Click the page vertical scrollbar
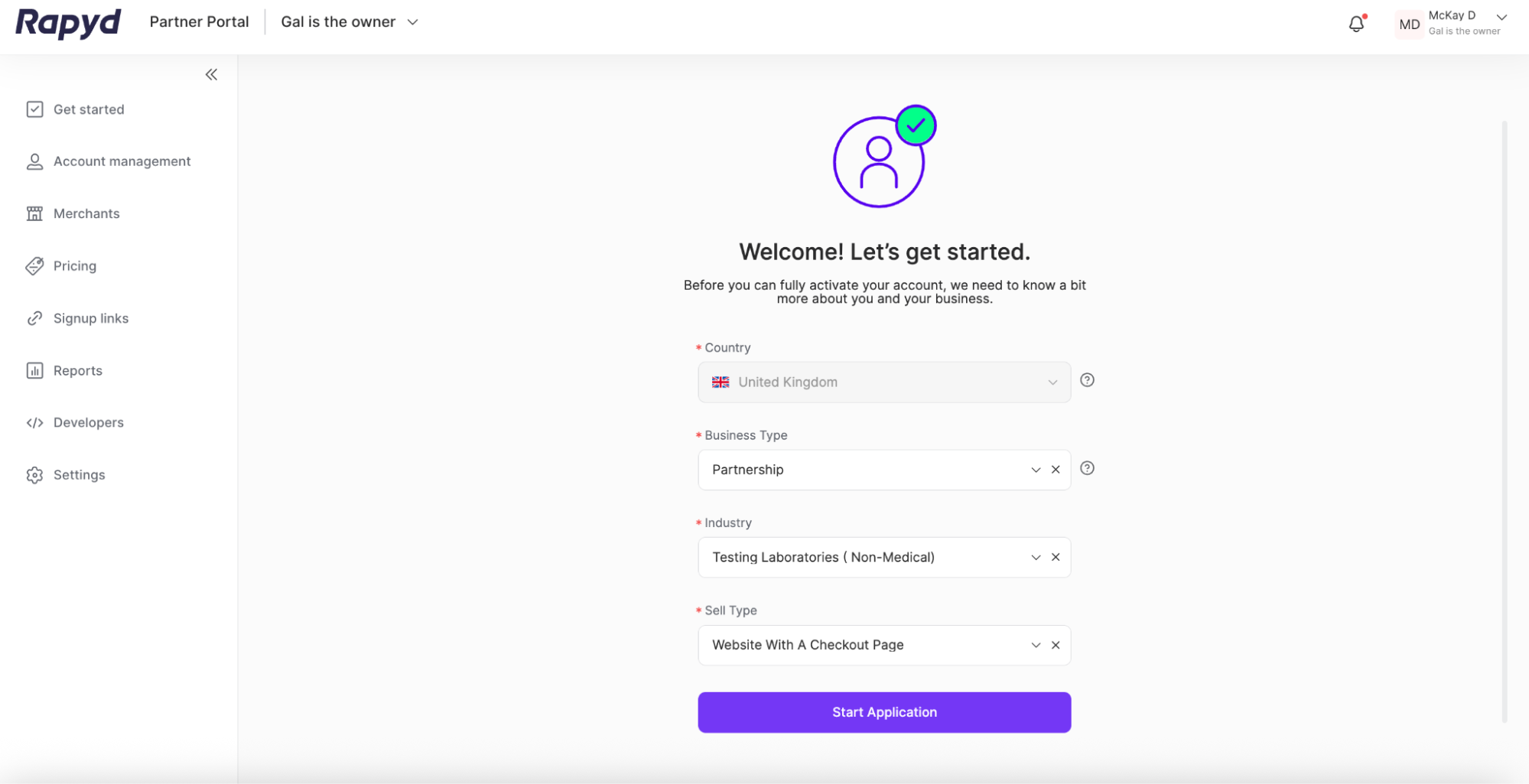Screen dimensions: 1529x784 click(1505, 421)
